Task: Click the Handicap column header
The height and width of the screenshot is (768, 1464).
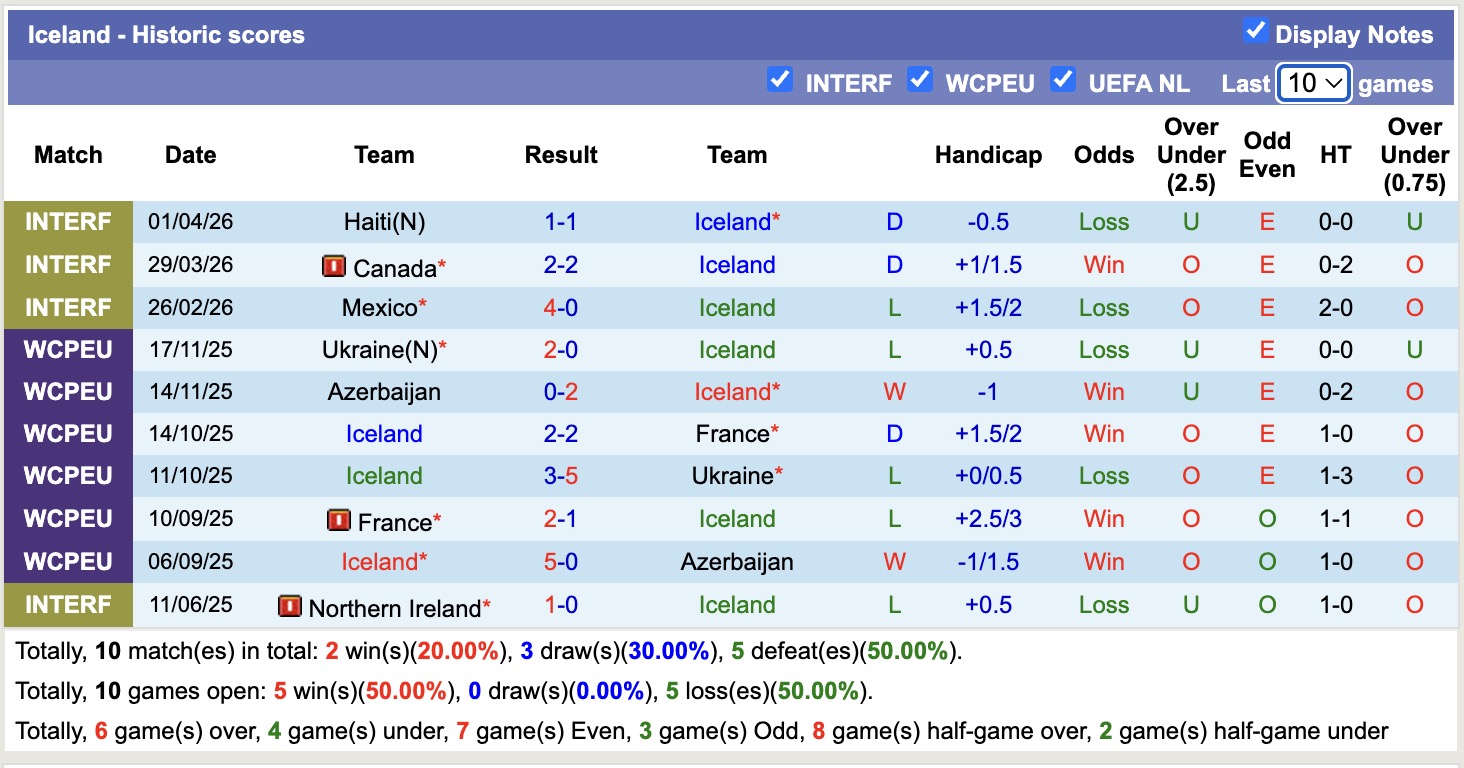Action: click(988, 155)
